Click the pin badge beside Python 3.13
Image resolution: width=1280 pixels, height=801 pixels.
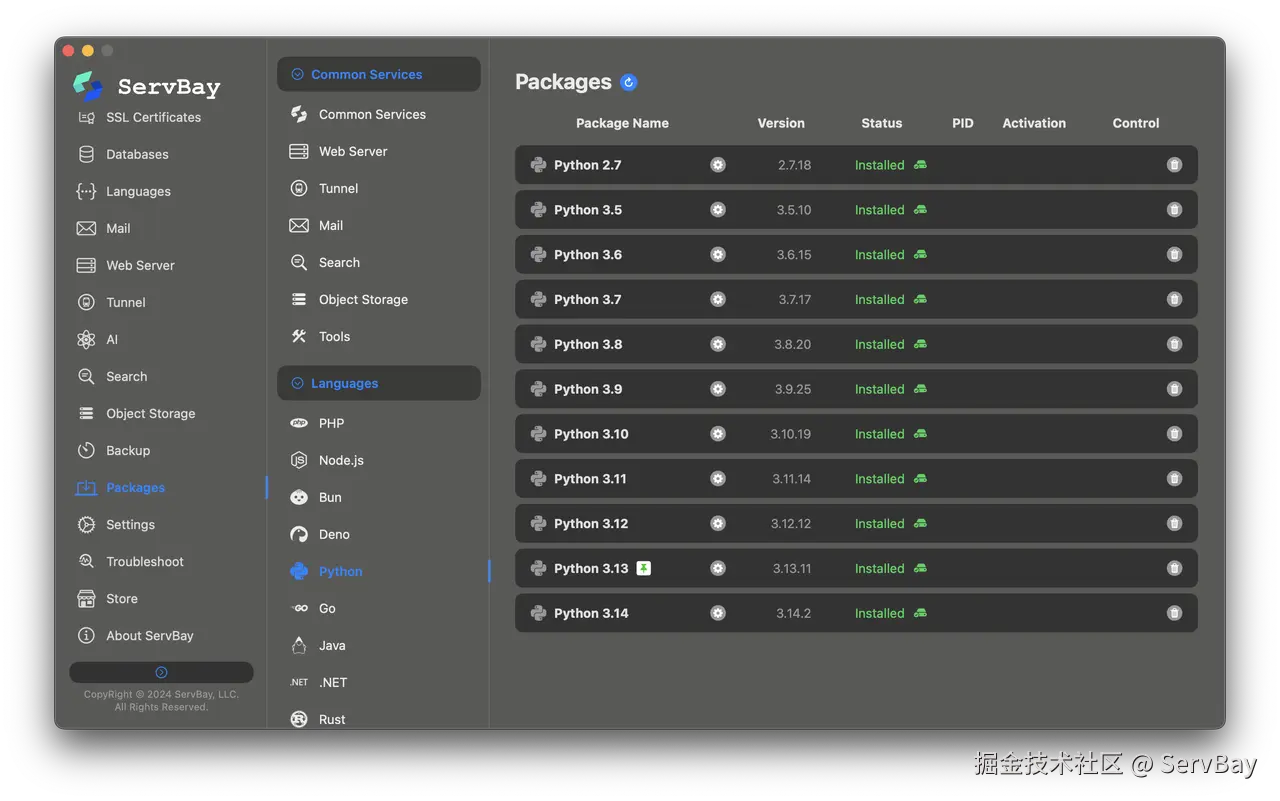[644, 568]
